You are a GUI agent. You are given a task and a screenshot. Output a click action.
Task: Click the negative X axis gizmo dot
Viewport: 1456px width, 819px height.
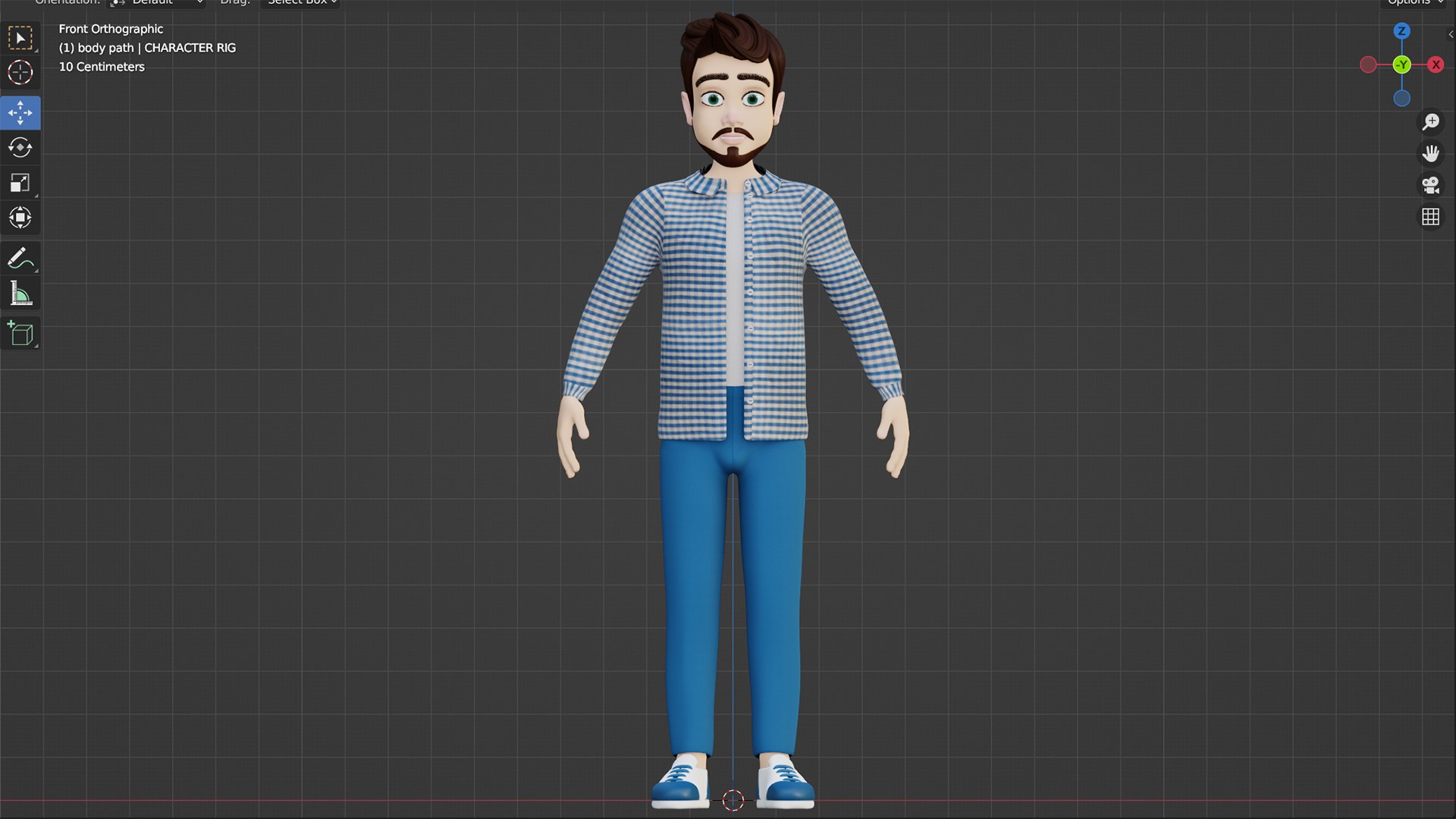(x=1368, y=64)
